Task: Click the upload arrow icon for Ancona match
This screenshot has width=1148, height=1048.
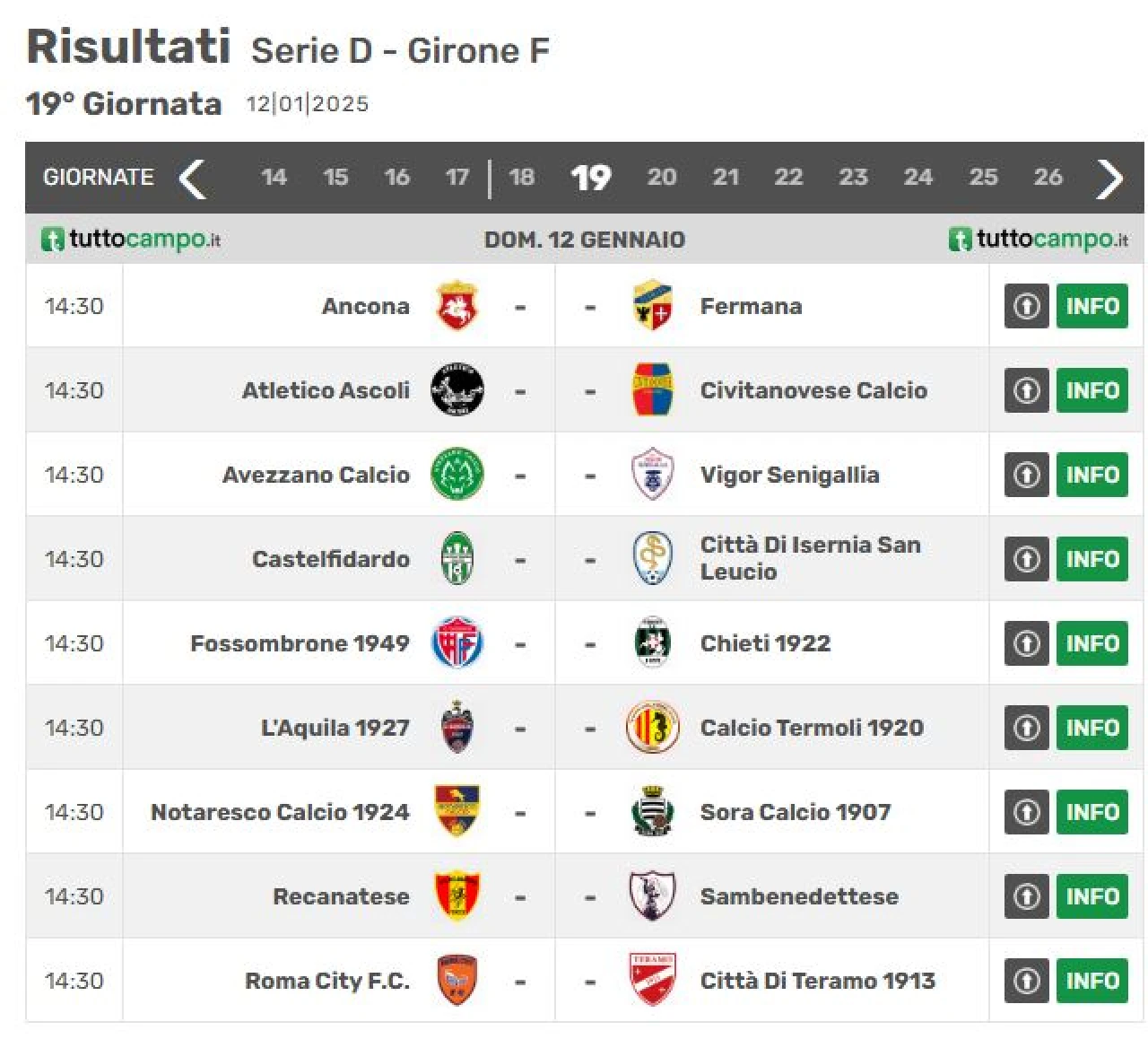Action: click(1027, 306)
